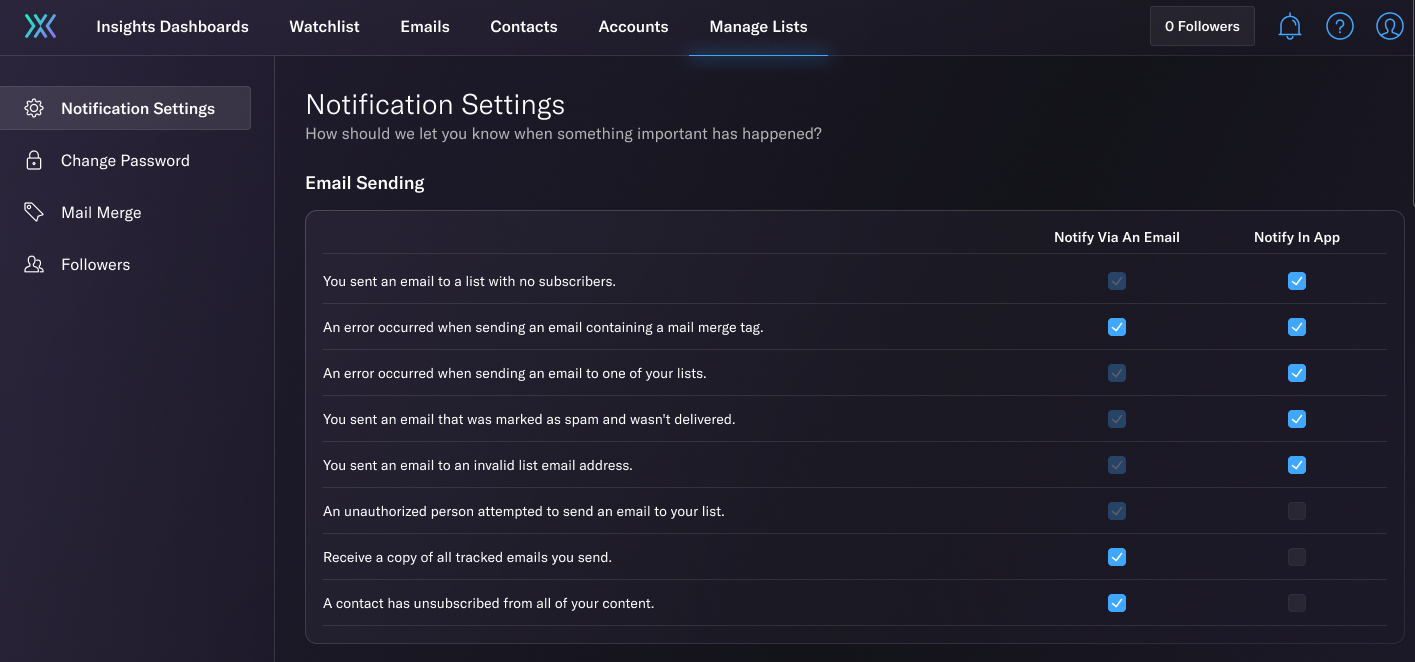The height and width of the screenshot is (662, 1415).
Task: Click the 'invalid list email address' row text
Action: pyautogui.click(x=478, y=465)
